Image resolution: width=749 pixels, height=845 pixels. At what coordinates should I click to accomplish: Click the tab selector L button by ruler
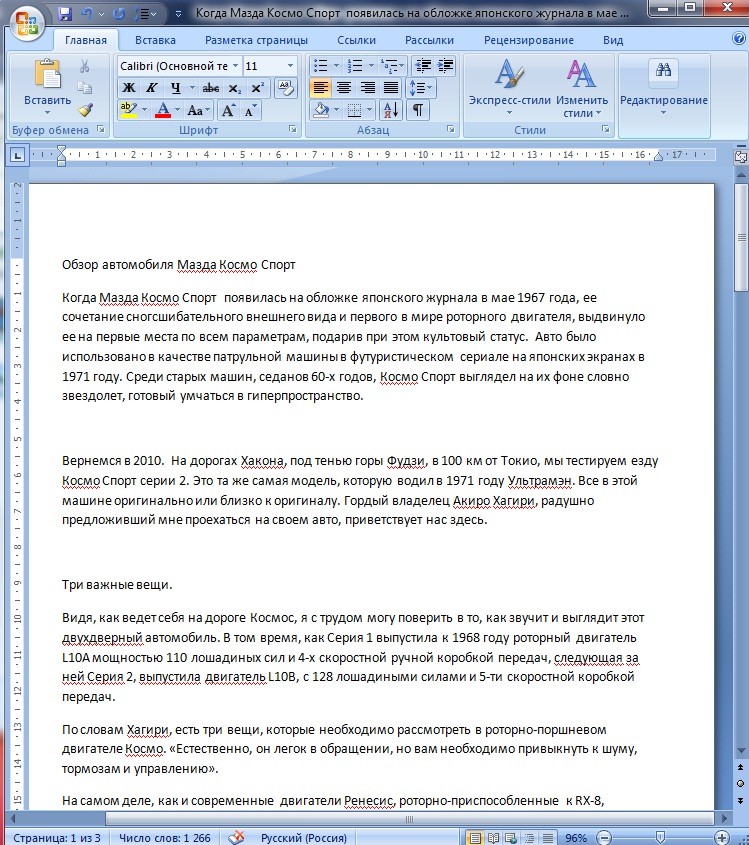click(17, 156)
